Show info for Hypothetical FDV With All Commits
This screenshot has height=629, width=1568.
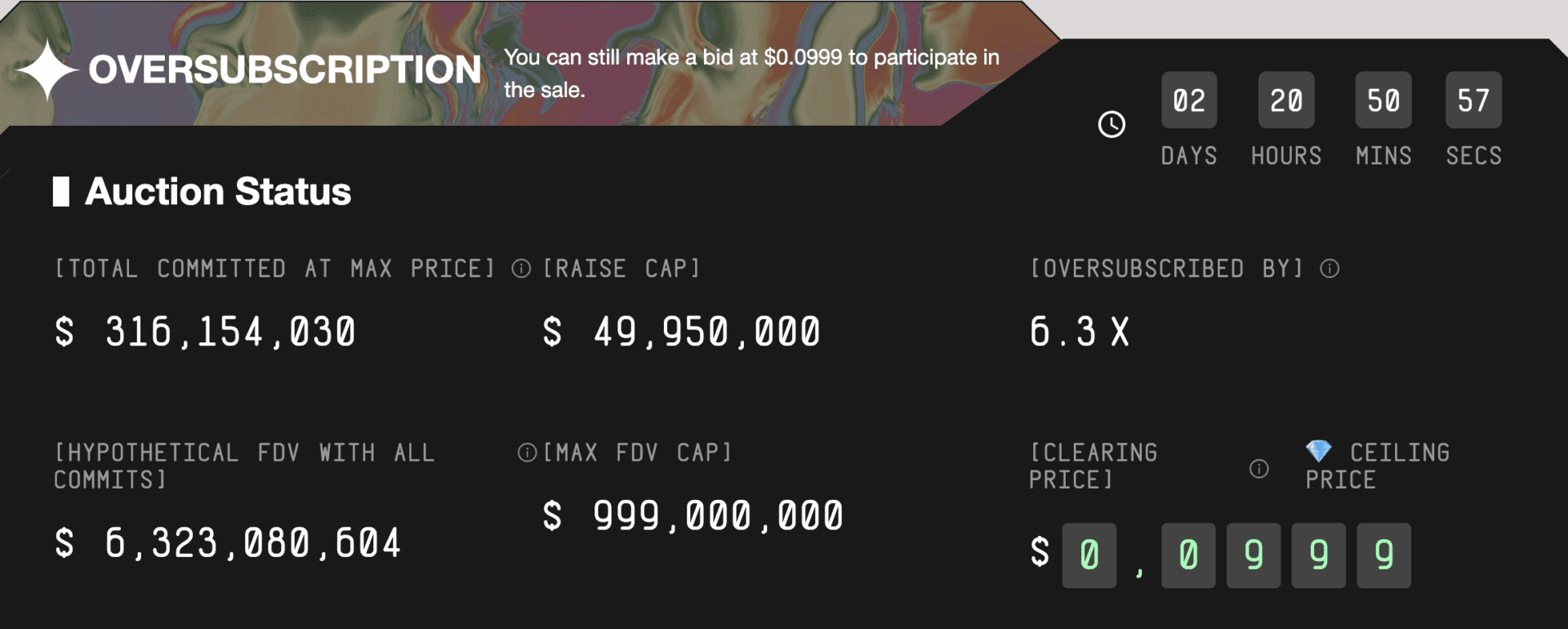tap(527, 453)
